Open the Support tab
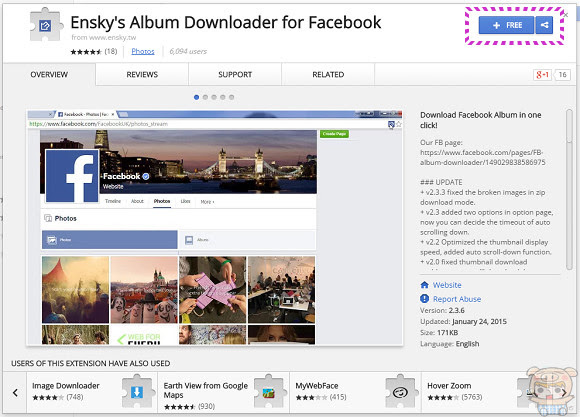The image size is (580, 417). [235, 74]
